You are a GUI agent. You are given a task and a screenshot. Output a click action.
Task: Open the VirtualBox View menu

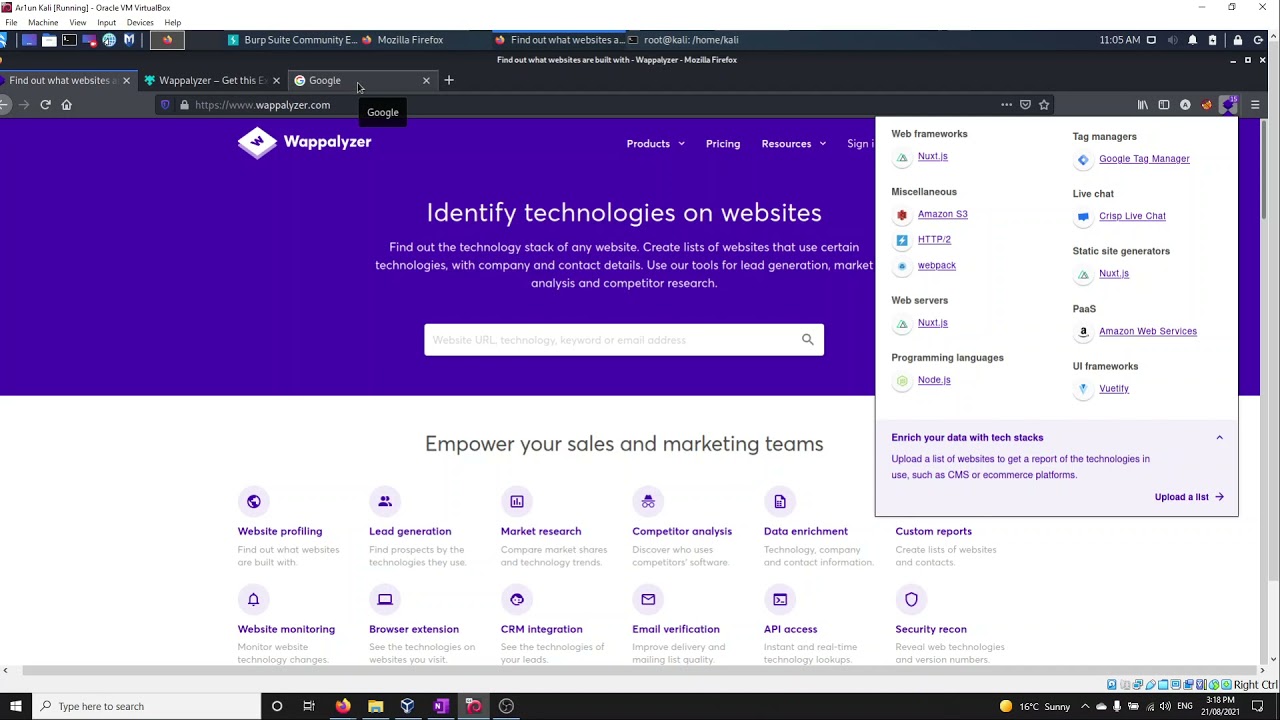coord(77,22)
